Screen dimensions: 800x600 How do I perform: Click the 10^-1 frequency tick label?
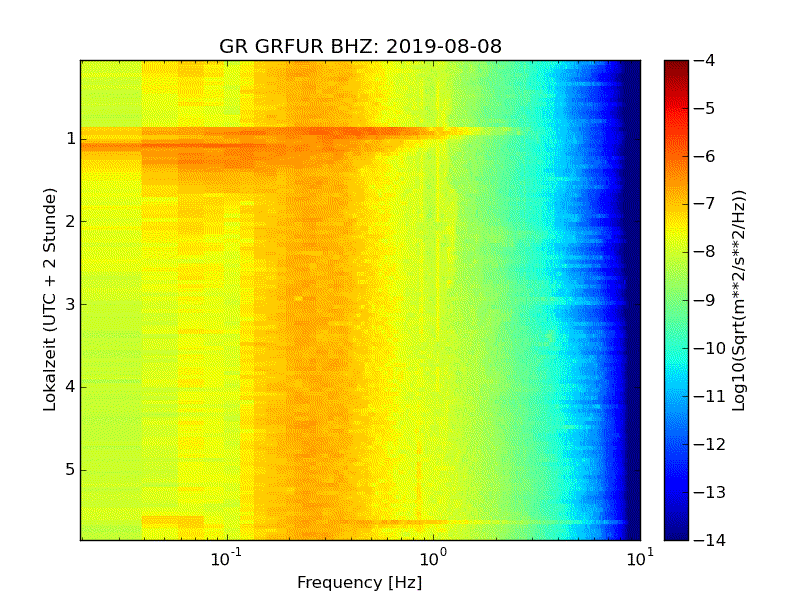pyautogui.click(x=226, y=558)
